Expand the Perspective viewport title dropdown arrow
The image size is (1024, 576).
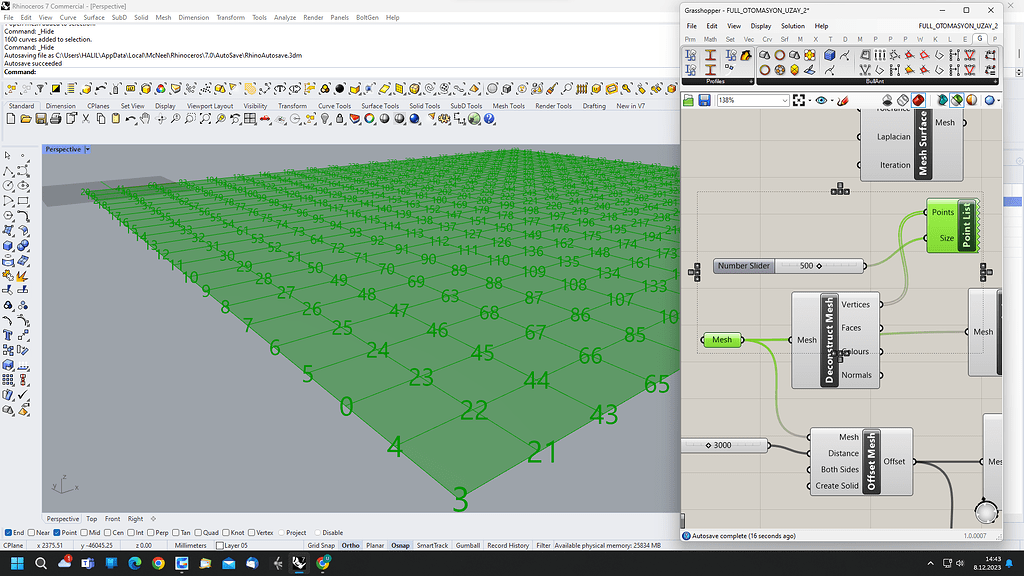(87, 149)
